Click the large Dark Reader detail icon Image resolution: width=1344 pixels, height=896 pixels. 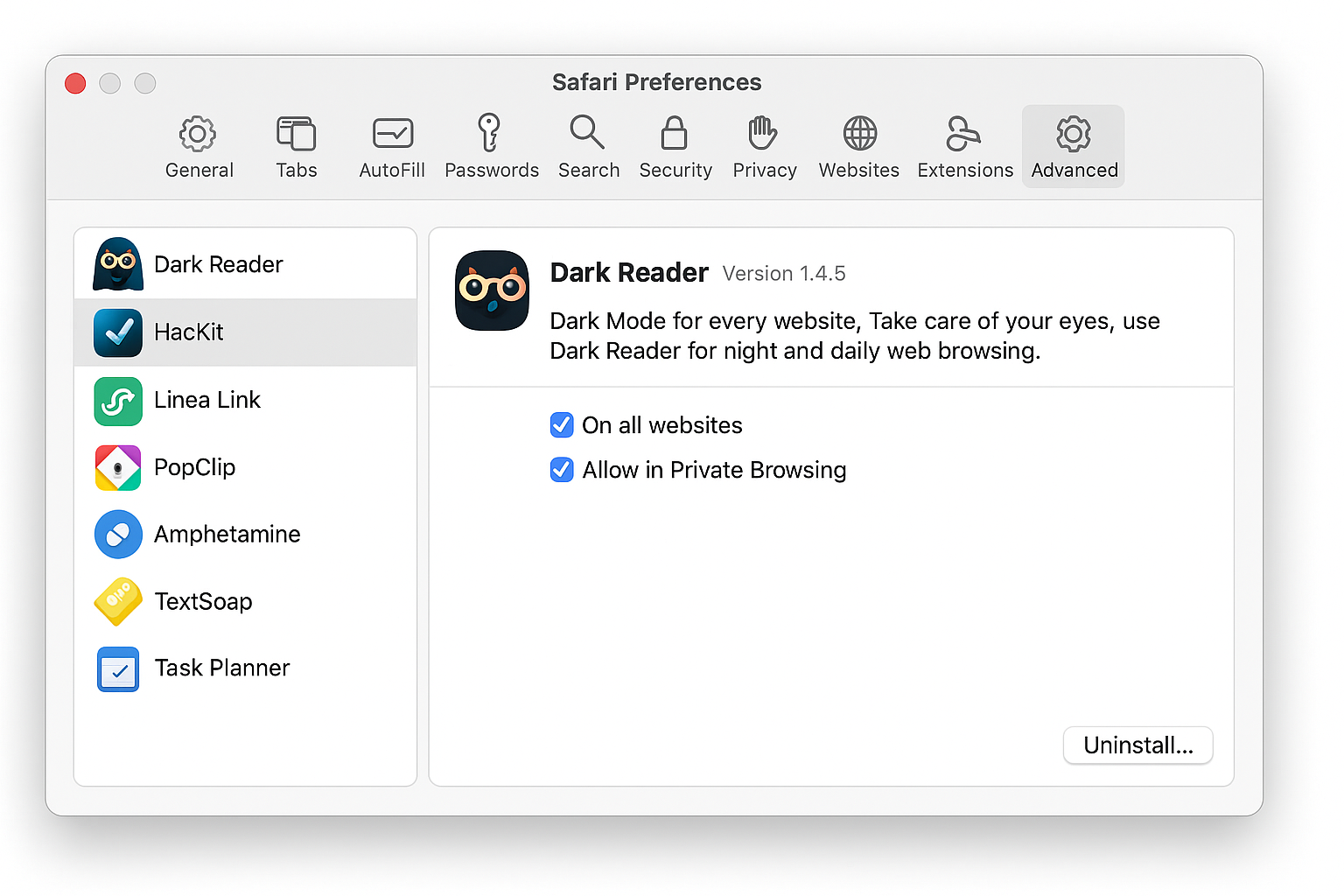[492, 290]
